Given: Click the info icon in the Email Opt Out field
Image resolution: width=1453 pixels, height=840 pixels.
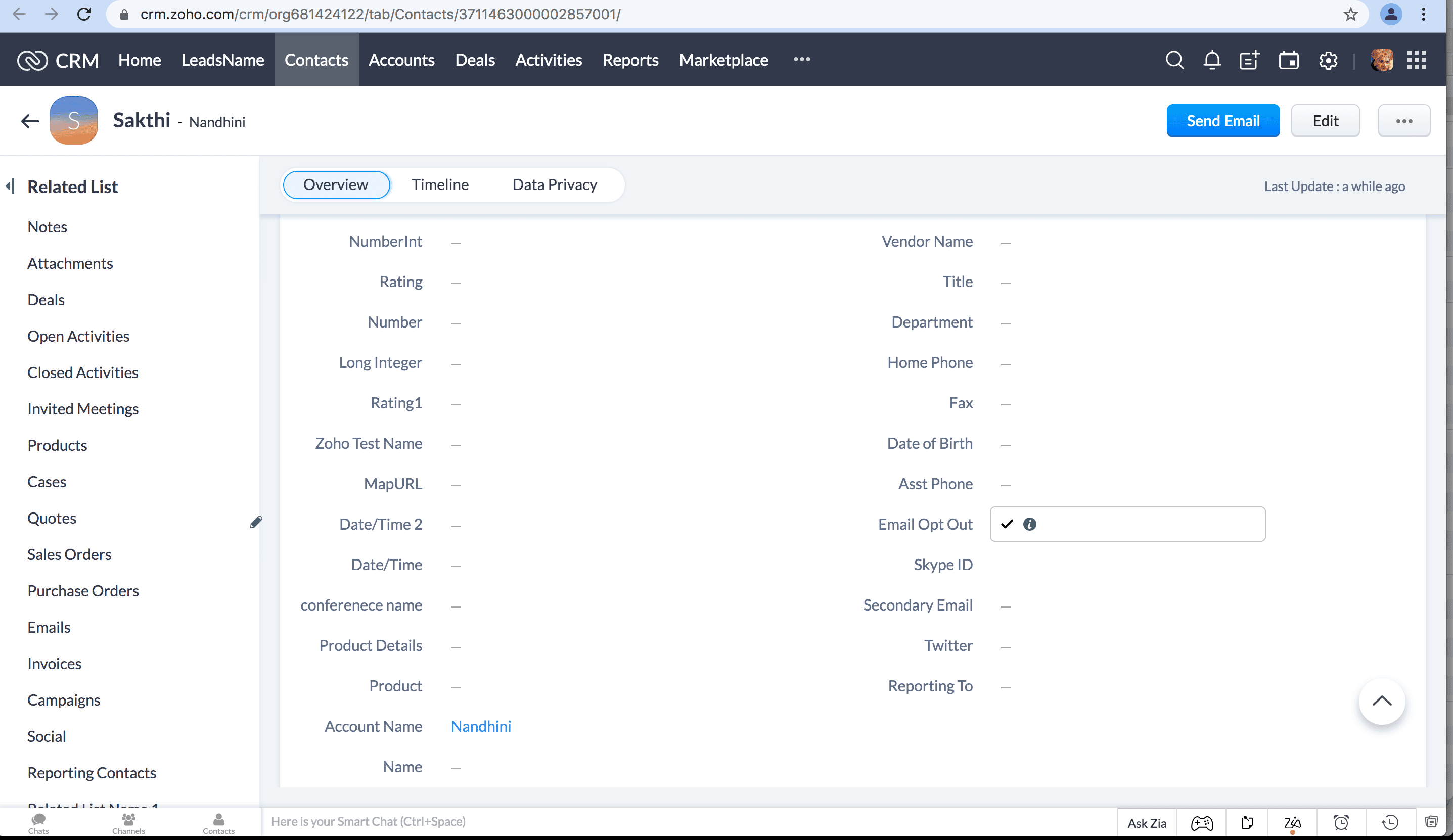Looking at the screenshot, I should click(1029, 524).
